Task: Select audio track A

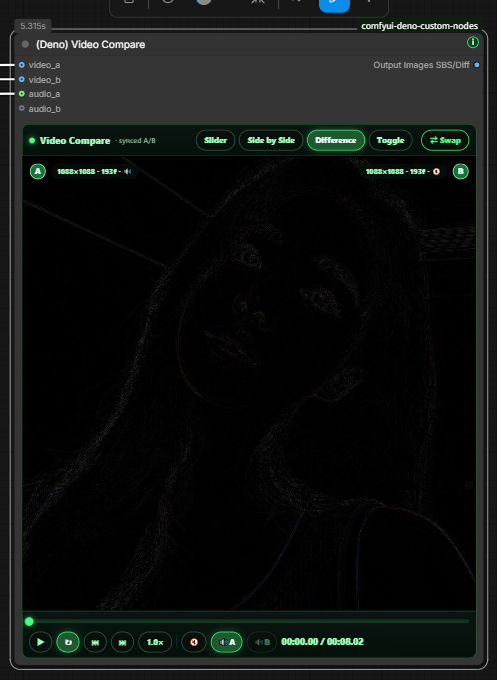Action: pyautogui.click(x=226, y=642)
